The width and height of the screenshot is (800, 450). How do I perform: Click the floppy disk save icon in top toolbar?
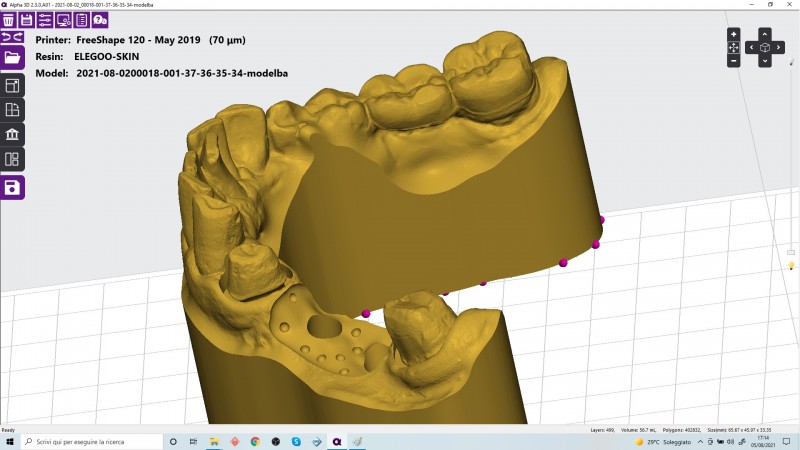point(27,20)
